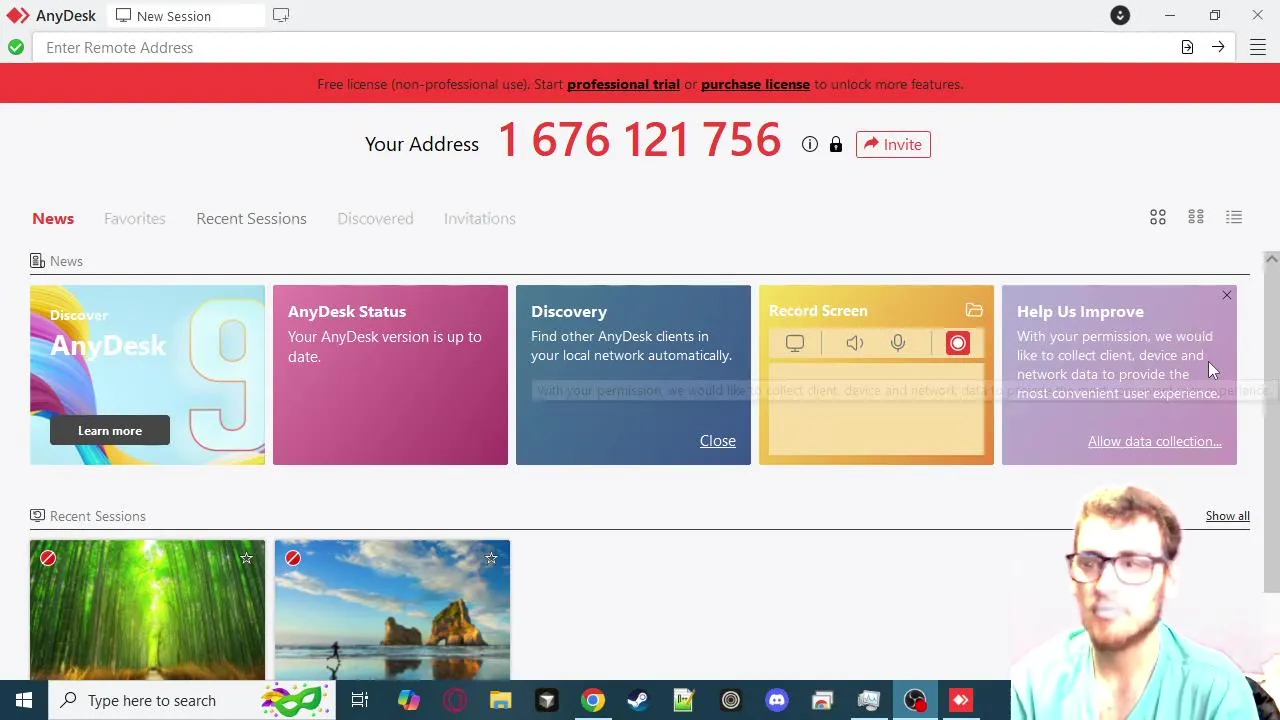1280x720 pixels.
Task: Click Allow data collection link
Action: (x=1155, y=441)
